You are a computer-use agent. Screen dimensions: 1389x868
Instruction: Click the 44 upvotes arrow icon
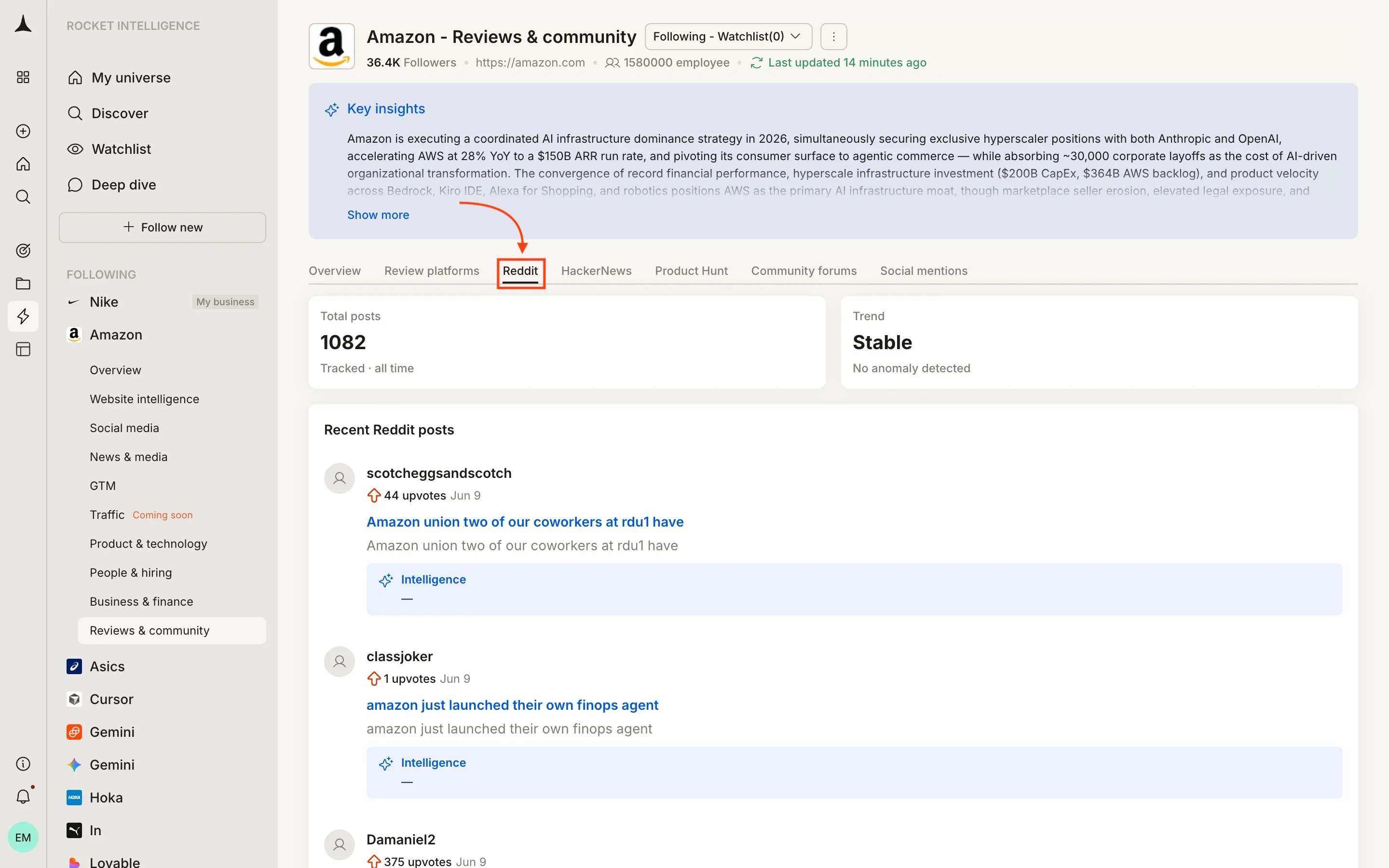pyautogui.click(x=374, y=495)
